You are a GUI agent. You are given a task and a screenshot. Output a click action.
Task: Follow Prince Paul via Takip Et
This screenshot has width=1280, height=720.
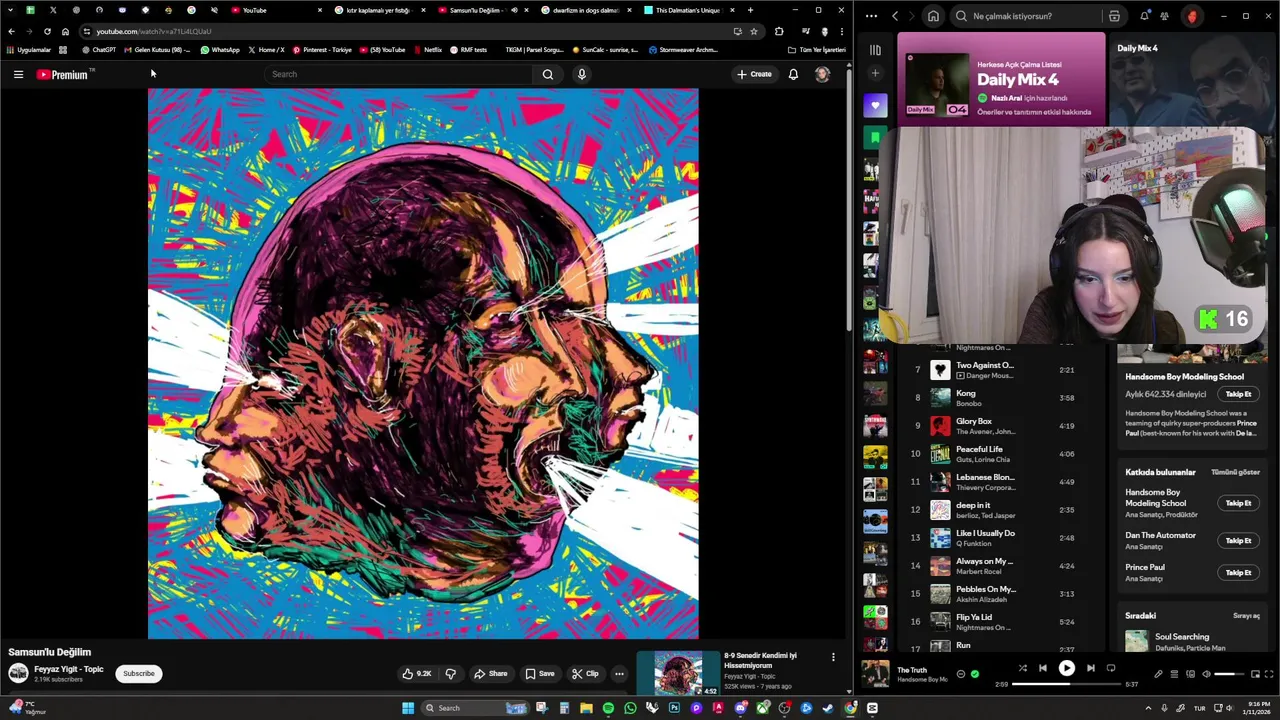coord(1238,572)
